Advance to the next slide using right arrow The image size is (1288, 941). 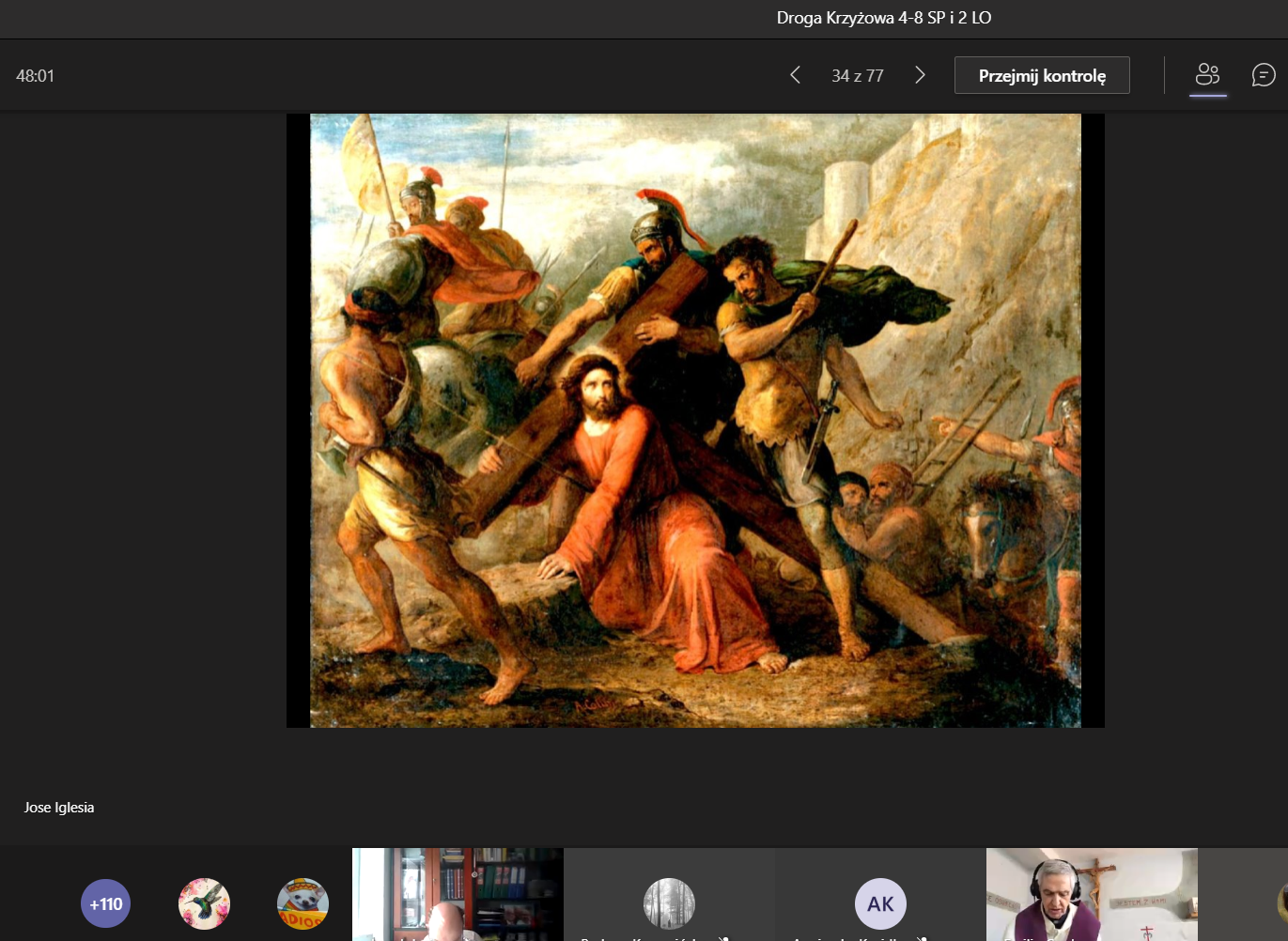pyautogui.click(x=920, y=75)
